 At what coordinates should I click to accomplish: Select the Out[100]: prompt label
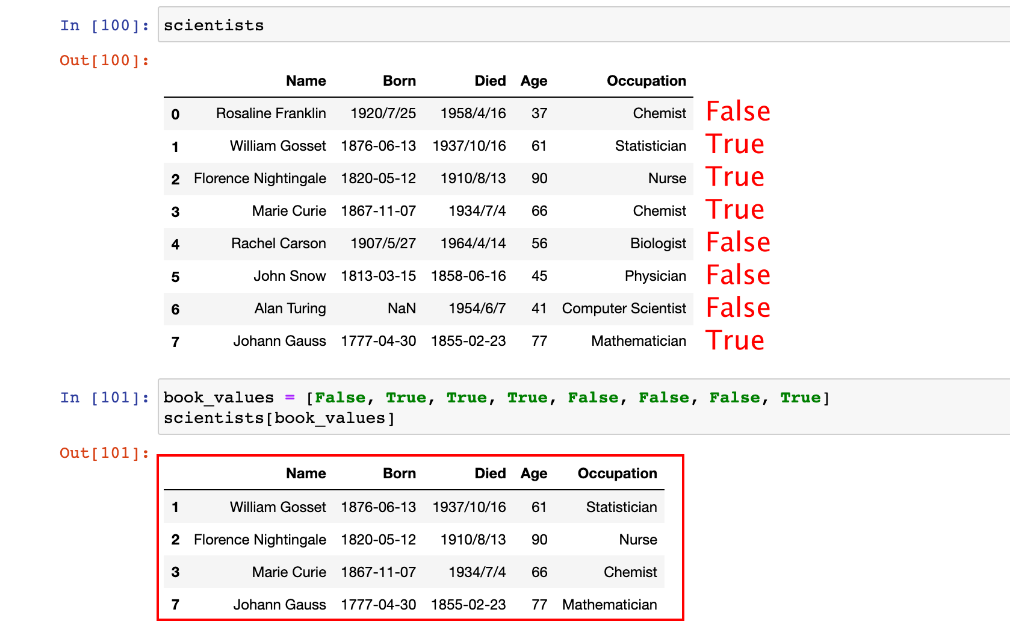click(104, 61)
